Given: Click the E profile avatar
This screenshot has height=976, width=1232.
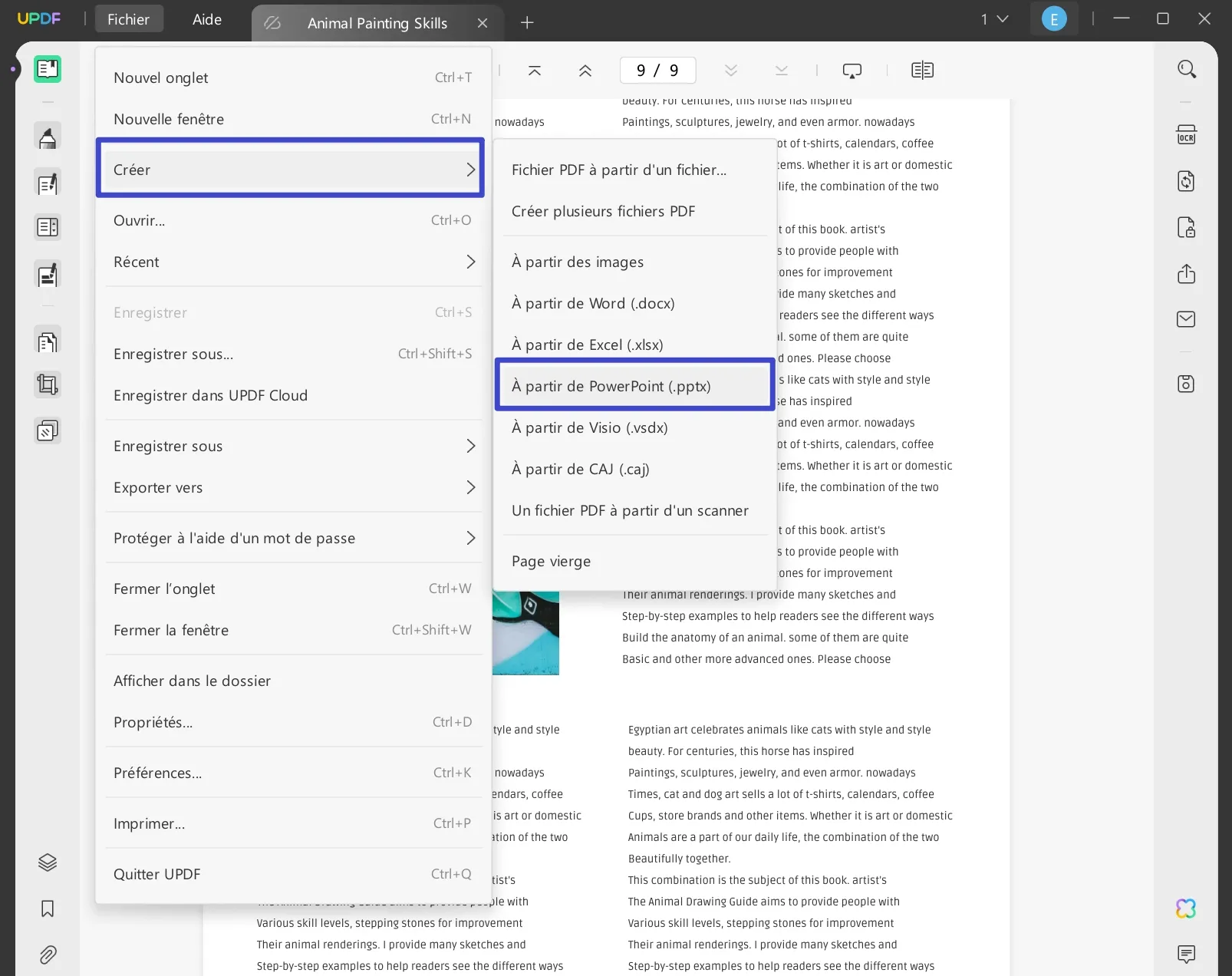Looking at the screenshot, I should [x=1054, y=18].
